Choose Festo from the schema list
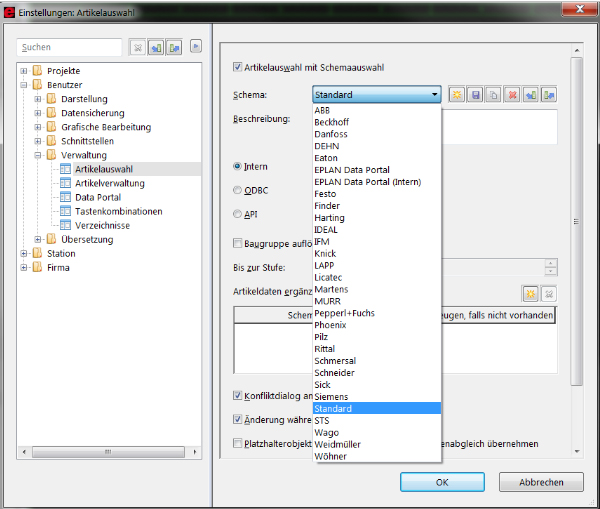The width and height of the screenshot is (600, 509). [x=377, y=194]
